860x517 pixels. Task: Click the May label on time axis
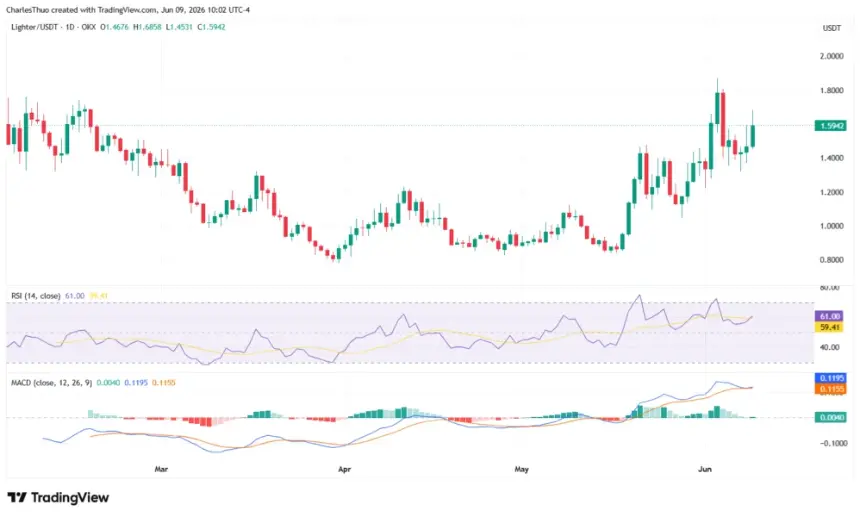[522, 469]
